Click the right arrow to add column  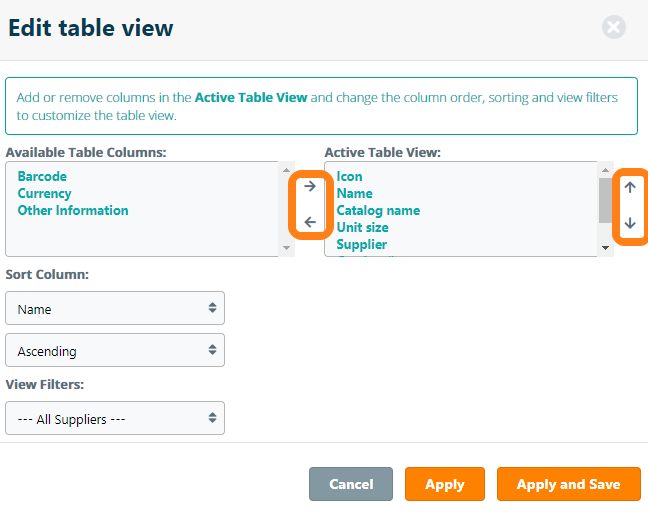click(310, 186)
